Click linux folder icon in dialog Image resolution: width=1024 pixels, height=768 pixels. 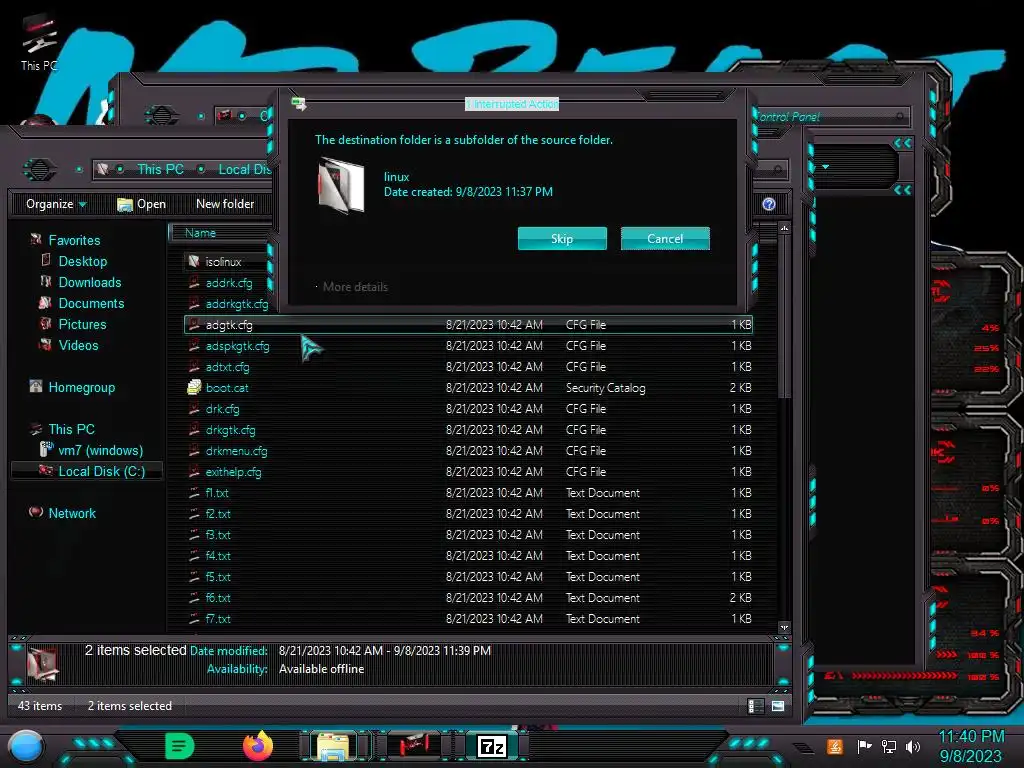pos(340,185)
